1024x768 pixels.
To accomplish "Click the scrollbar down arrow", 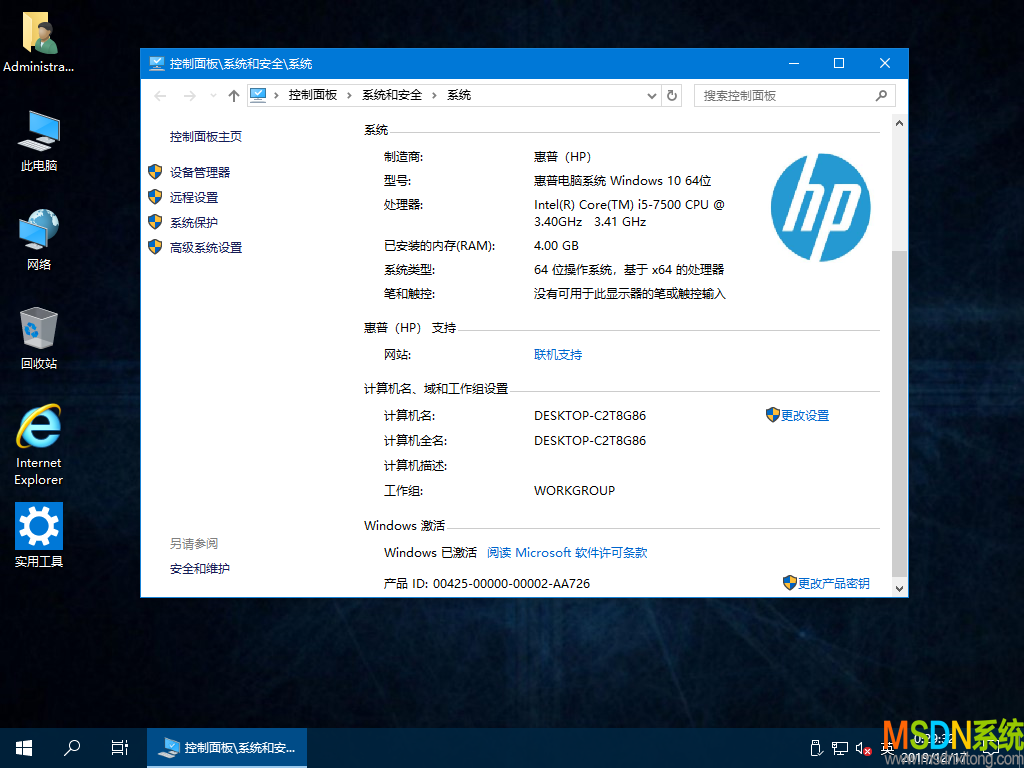I will click(x=897, y=588).
